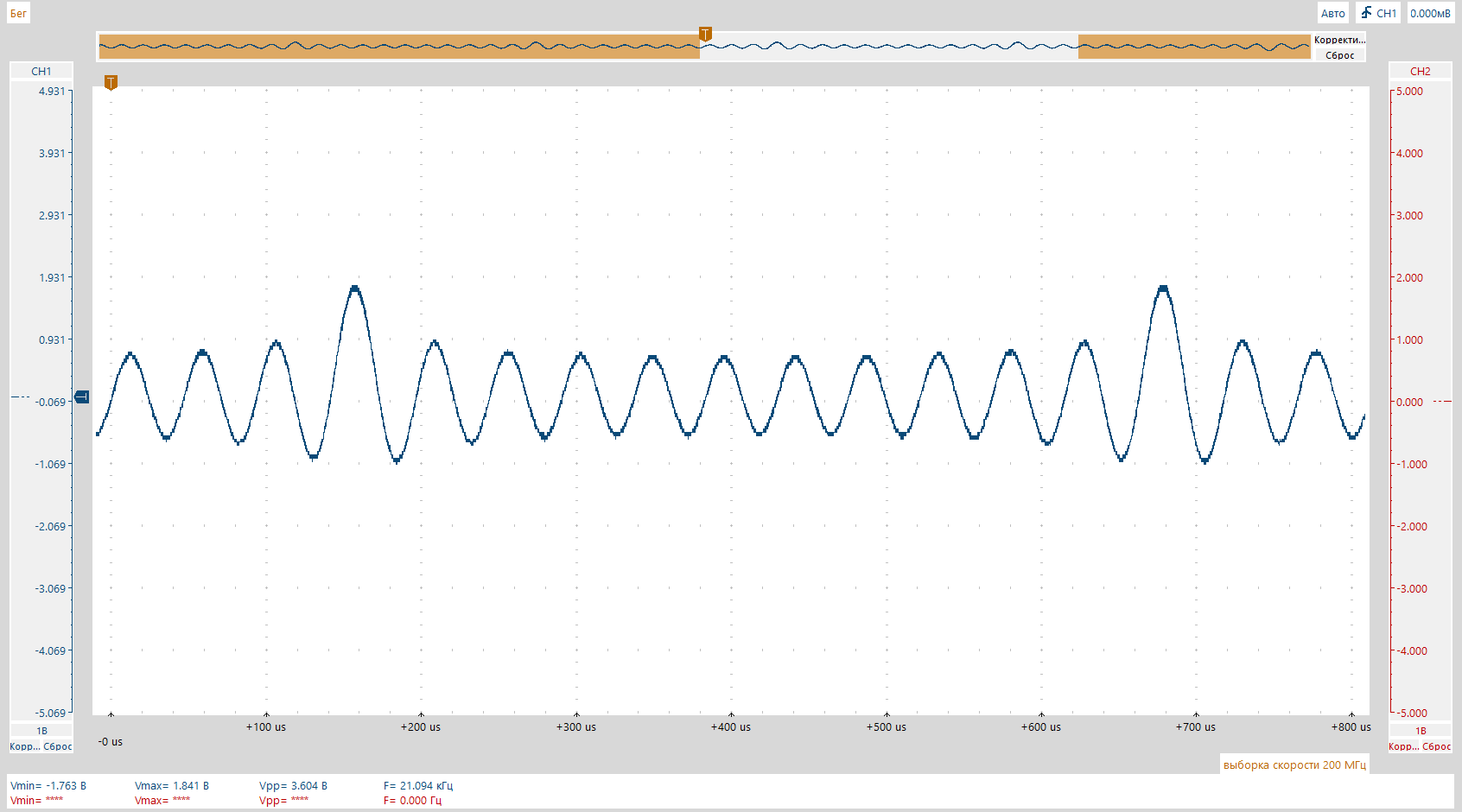Click Корр... under the CH2 scale
Image resolution: width=1462 pixels, height=812 pixels.
point(1403,746)
